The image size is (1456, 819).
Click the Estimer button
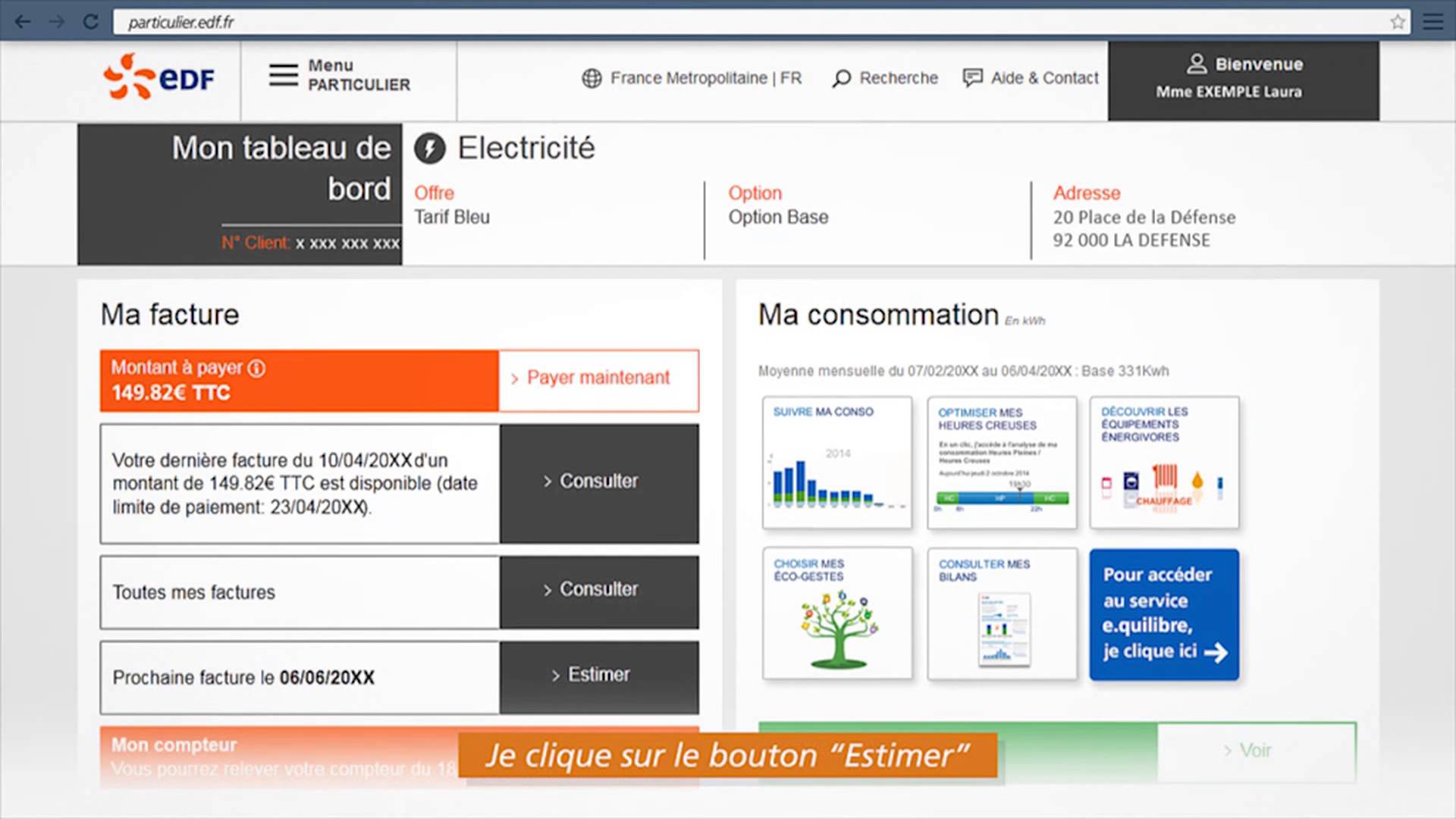pos(599,676)
